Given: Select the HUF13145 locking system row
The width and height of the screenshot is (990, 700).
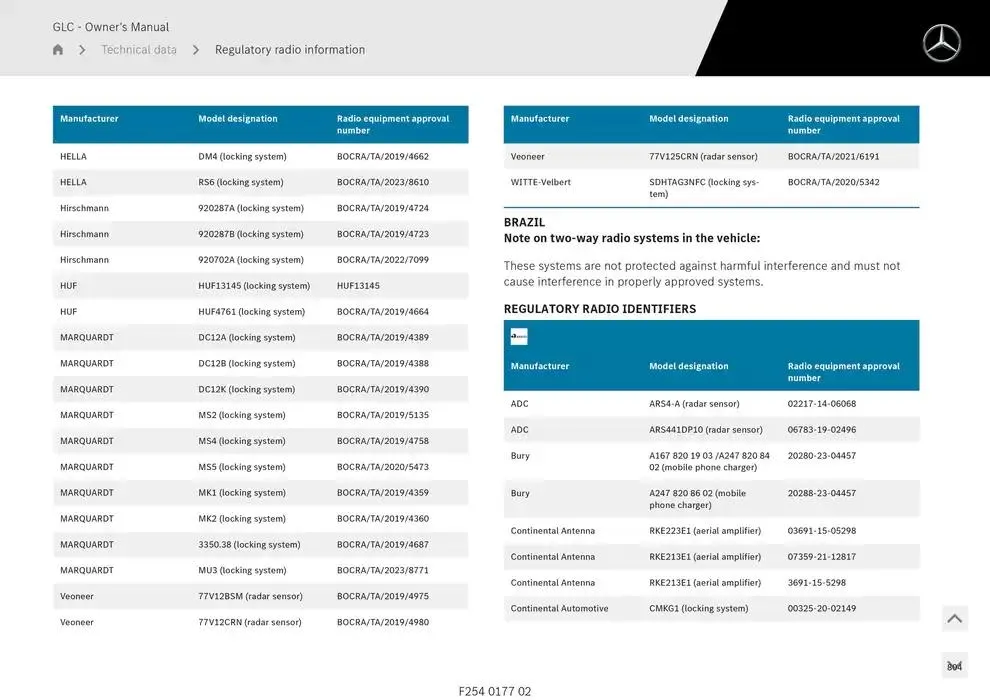Looking at the screenshot, I should coord(260,286).
